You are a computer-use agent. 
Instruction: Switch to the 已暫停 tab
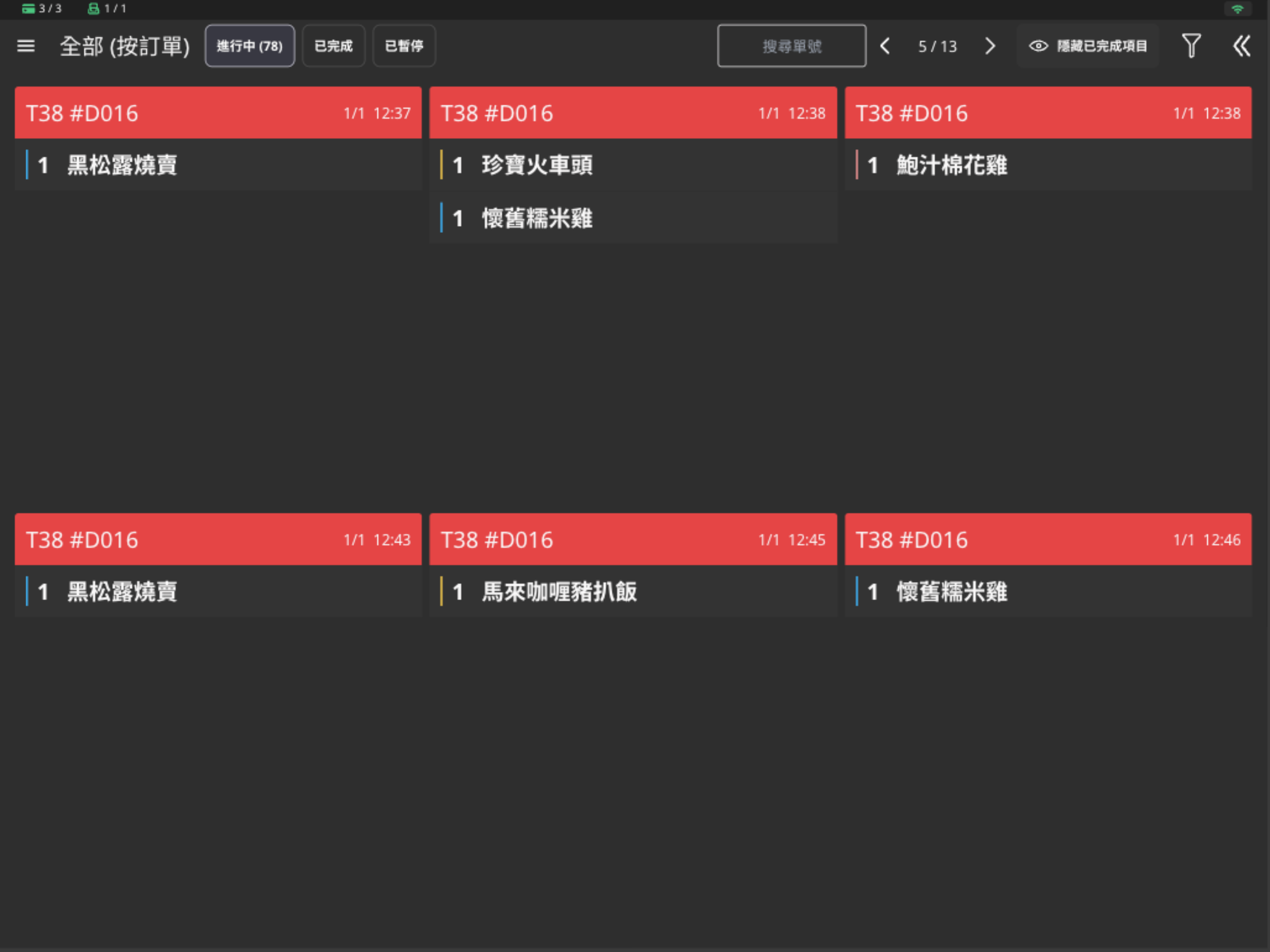click(403, 46)
